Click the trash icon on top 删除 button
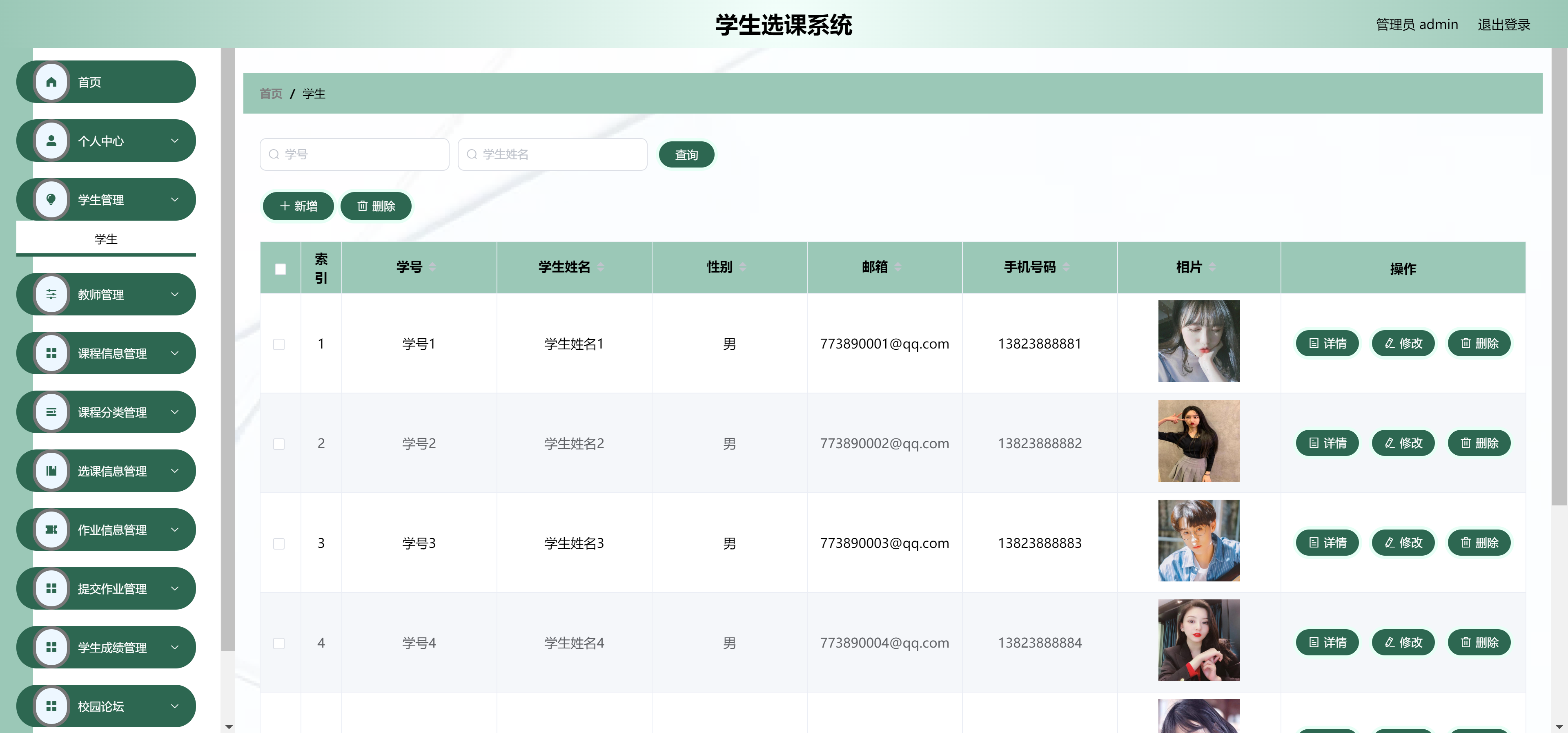The image size is (1568, 733). [362, 206]
